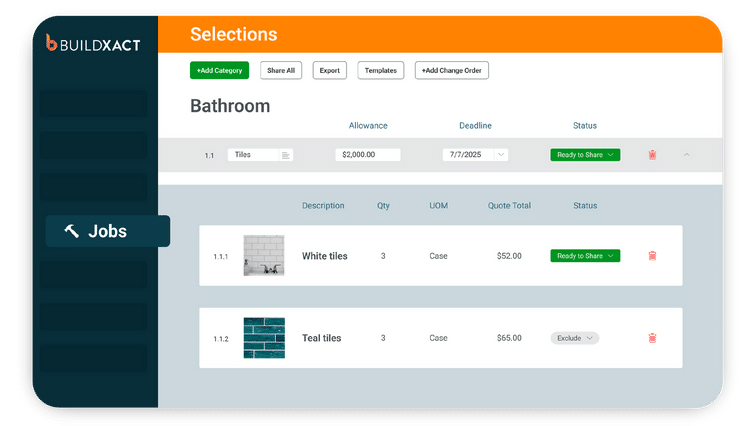The width and height of the screenshot is (752, 426).
Task: Click category number 1.1
Action: pyautogui.click(x=209, y=155)
